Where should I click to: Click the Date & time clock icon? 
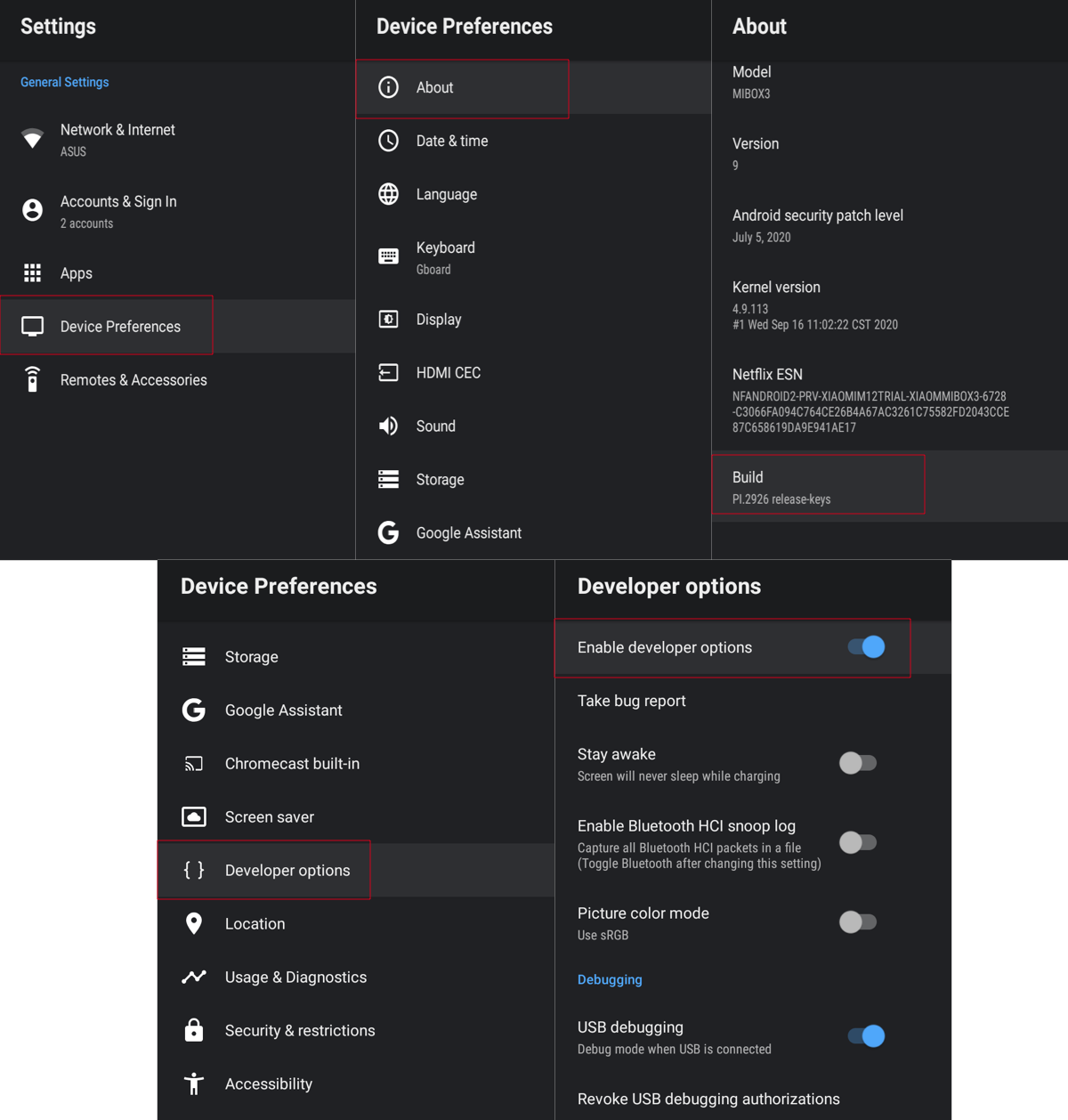coord(389,141)
